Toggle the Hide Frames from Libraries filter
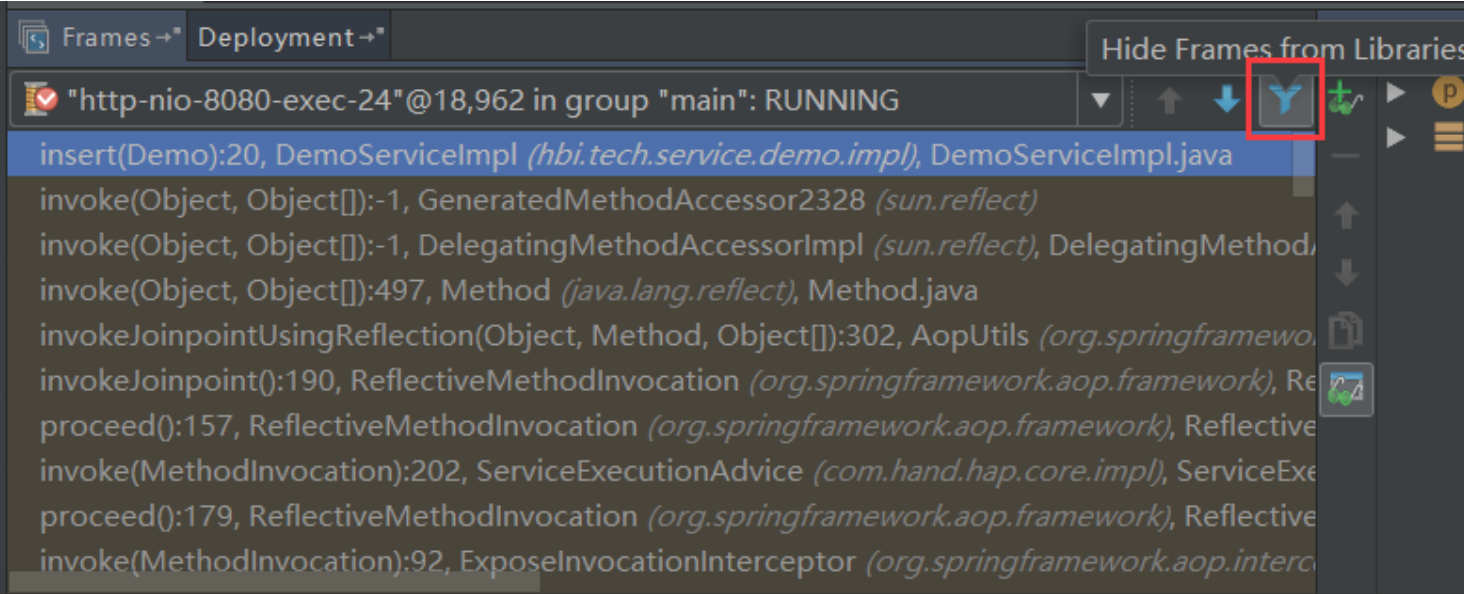This screenshot has width=1464, height=594. click(x=1285, y=99)
